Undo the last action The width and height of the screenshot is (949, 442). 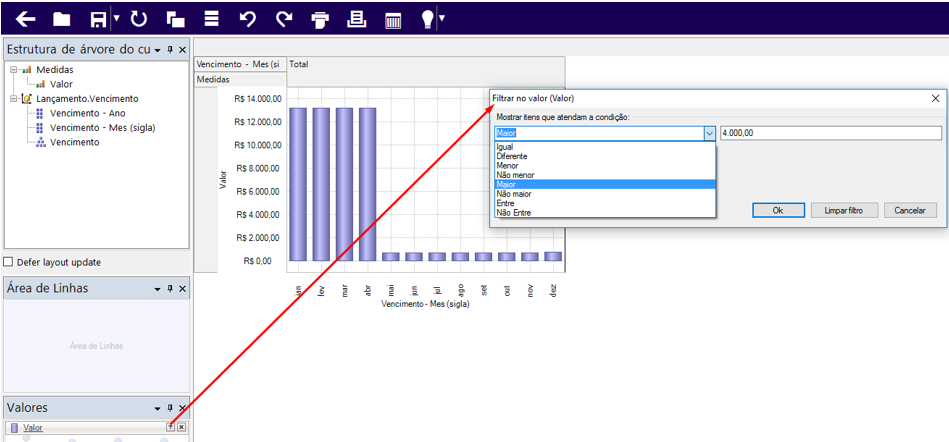tap(248, 19)
